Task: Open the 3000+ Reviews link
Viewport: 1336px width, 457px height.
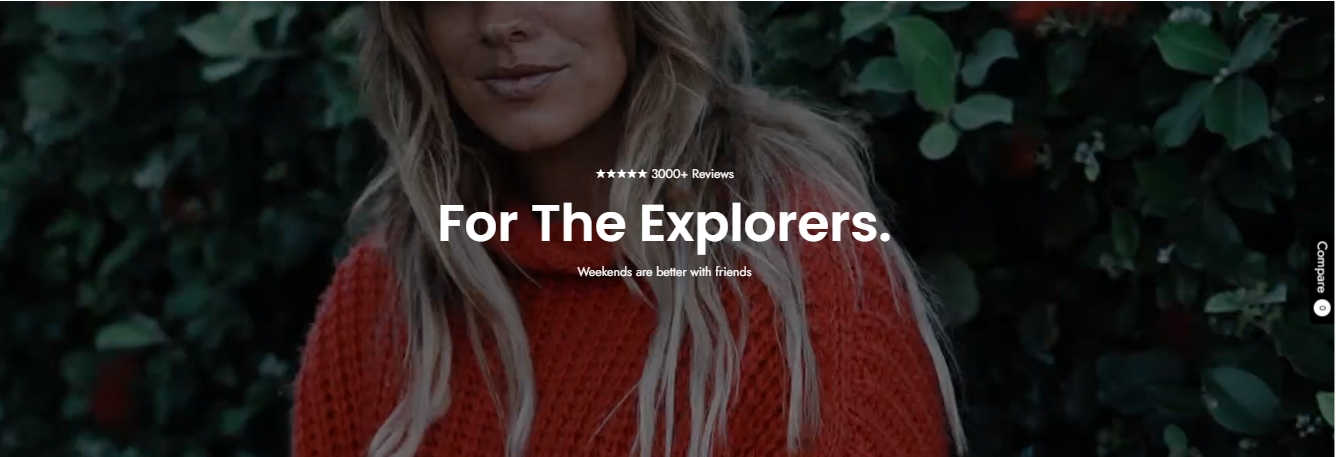Action: click(x=692, y=174)
